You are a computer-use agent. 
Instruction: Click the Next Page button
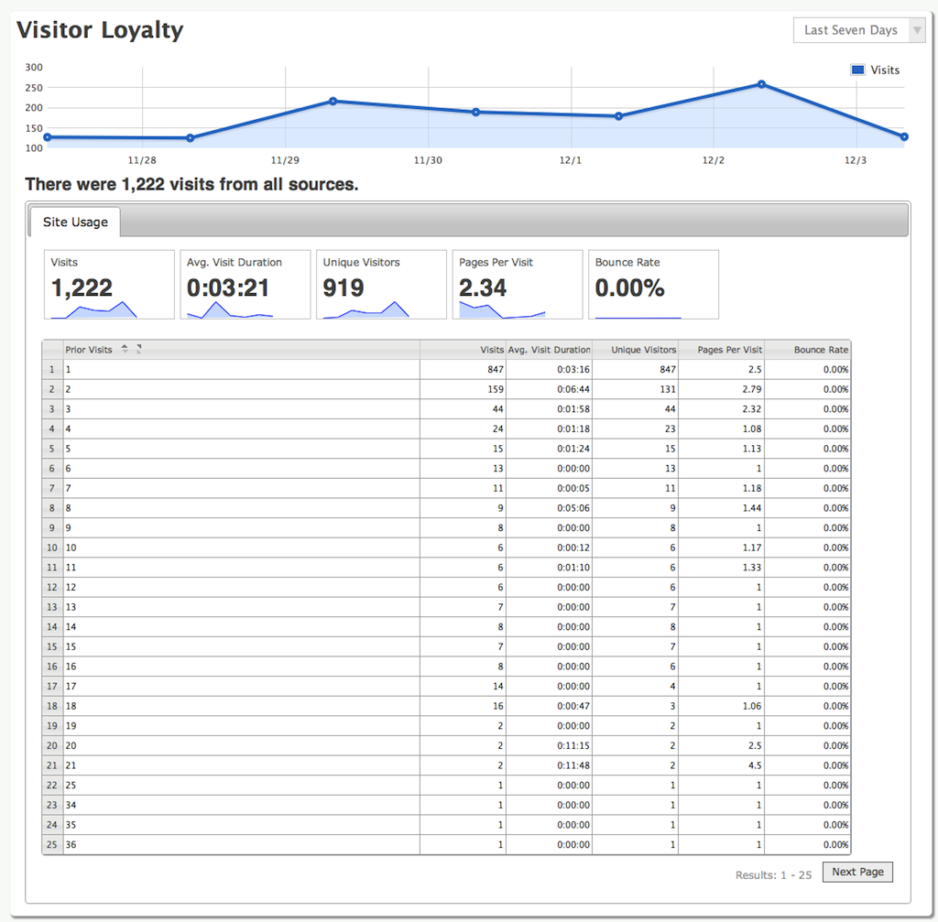(x=856, y=871)
